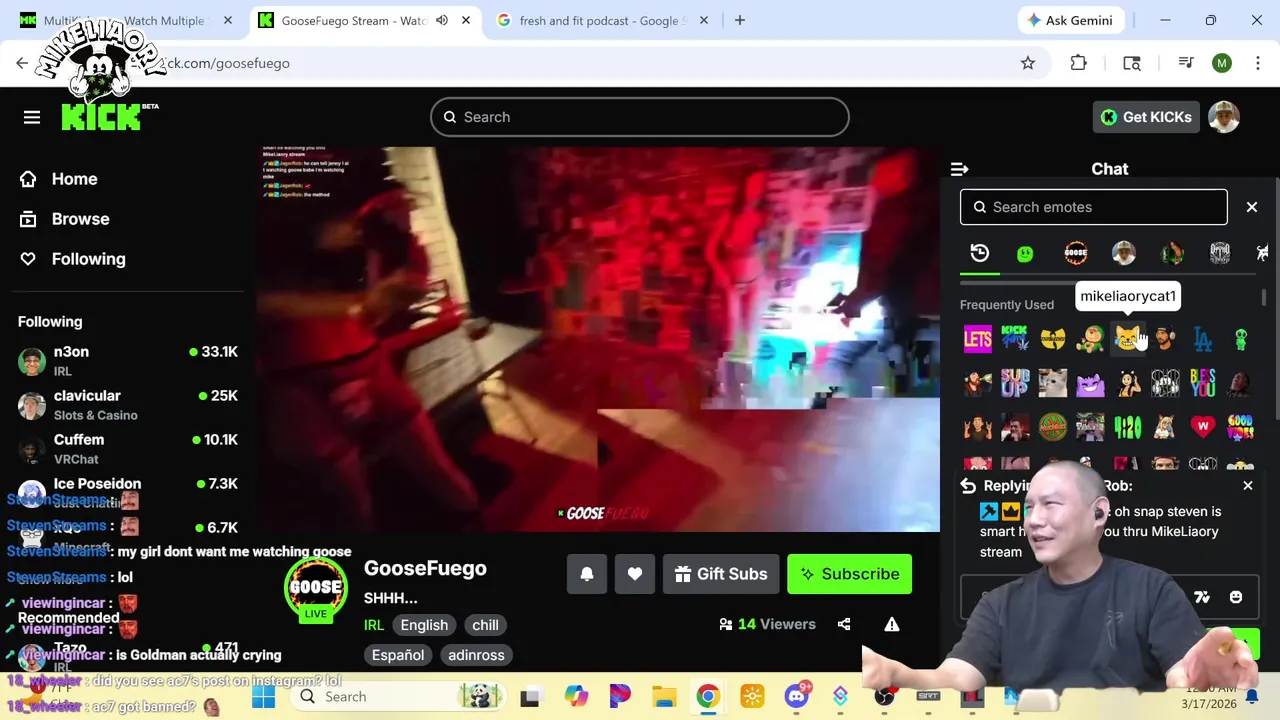The width and height of the screenshot is (1280, 720).
Task: Insert the green alien emote
Action: pos(1240,339)
